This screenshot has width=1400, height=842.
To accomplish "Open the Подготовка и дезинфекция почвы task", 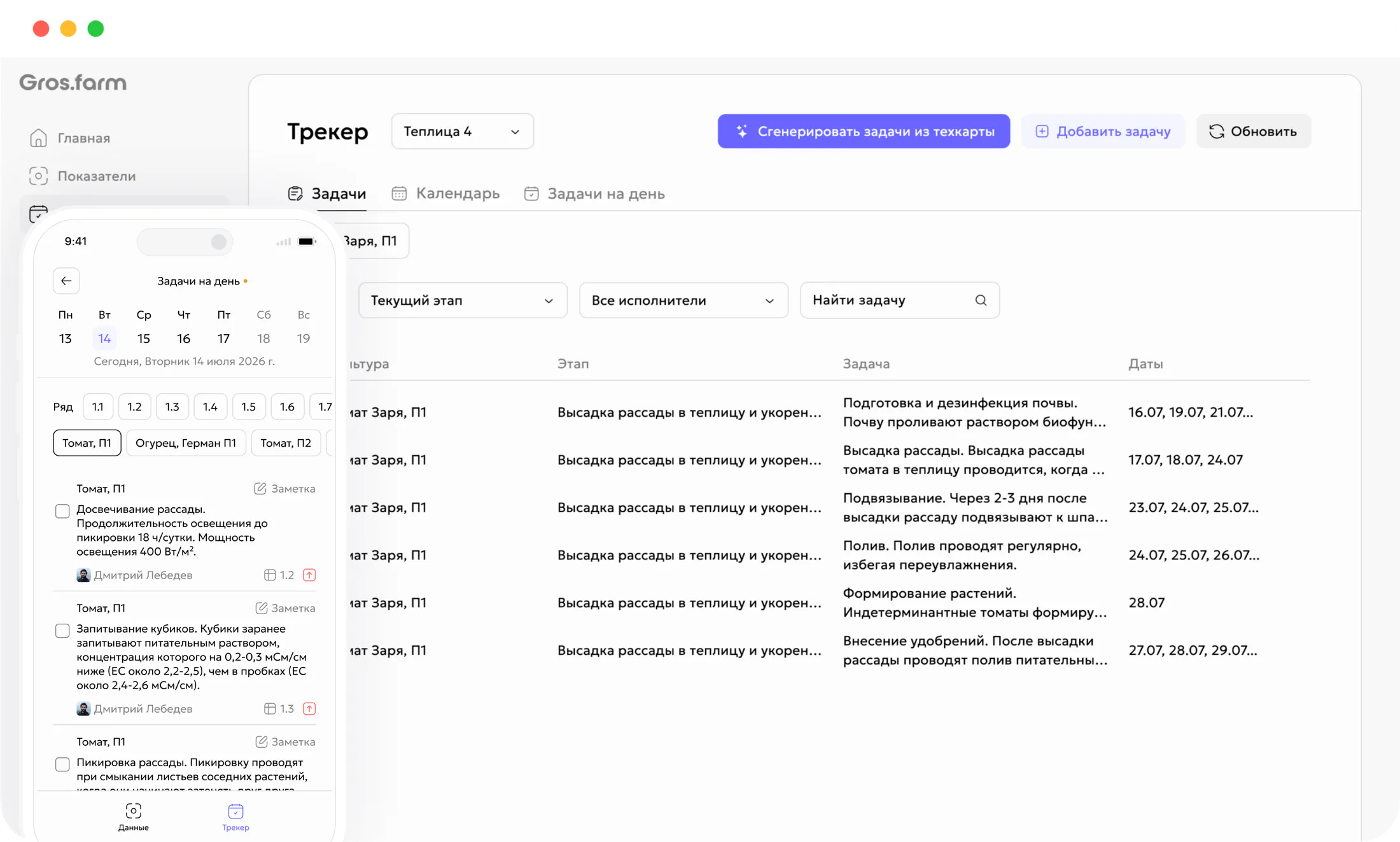I will click(x=975, y=412).
